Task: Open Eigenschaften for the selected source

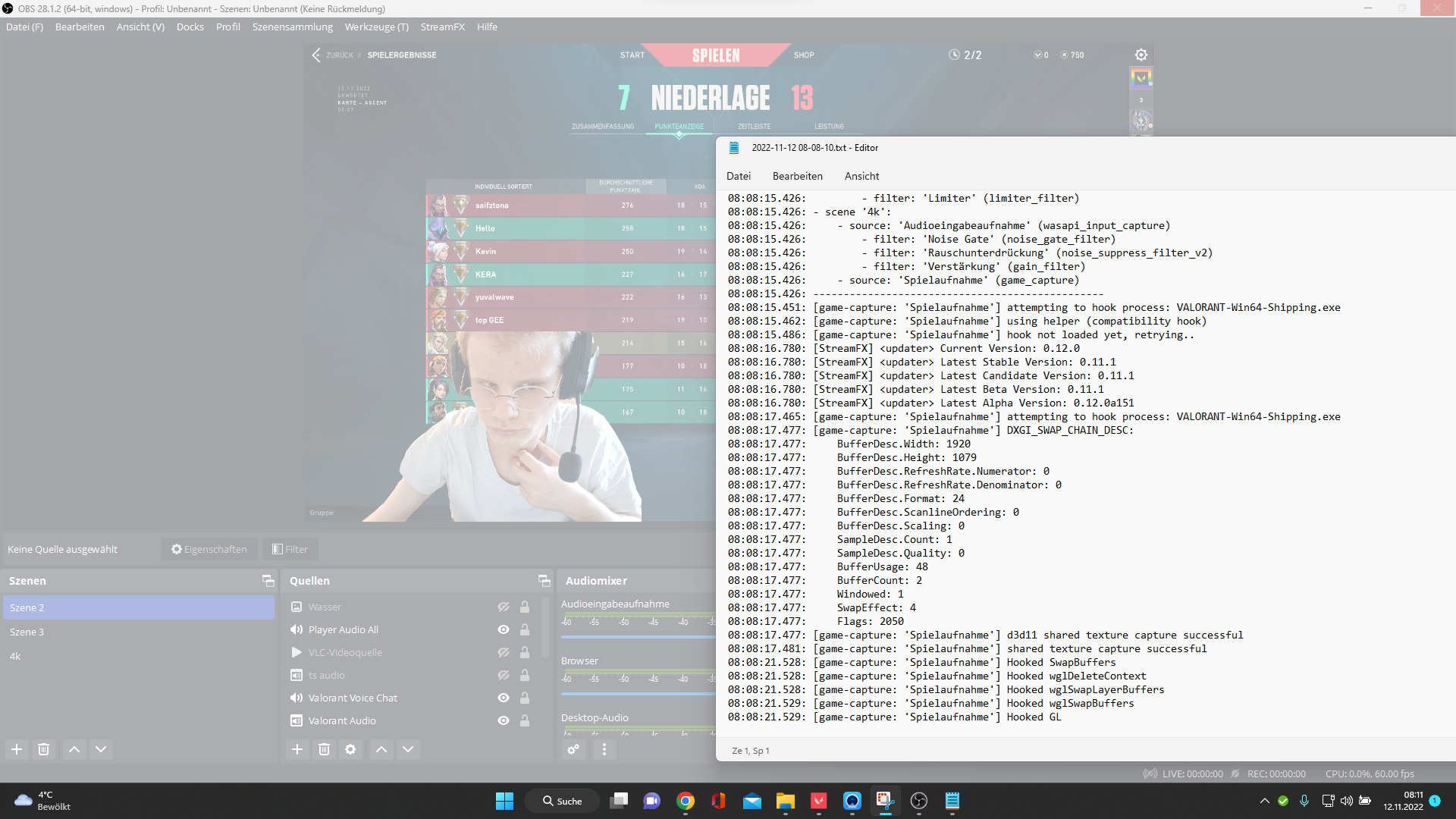Action: click(209, 548)
